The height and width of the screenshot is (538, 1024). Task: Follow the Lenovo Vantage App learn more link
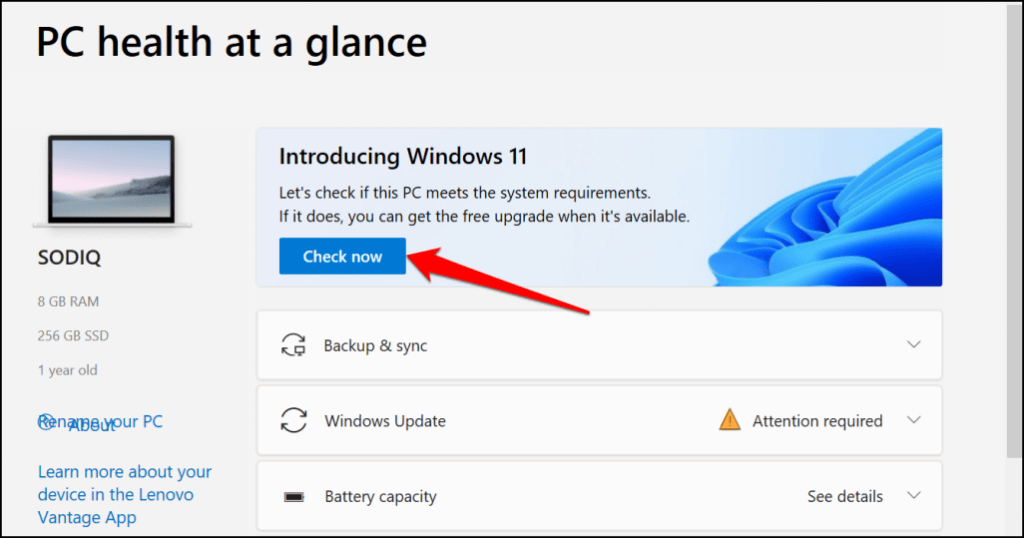(124, 495)
